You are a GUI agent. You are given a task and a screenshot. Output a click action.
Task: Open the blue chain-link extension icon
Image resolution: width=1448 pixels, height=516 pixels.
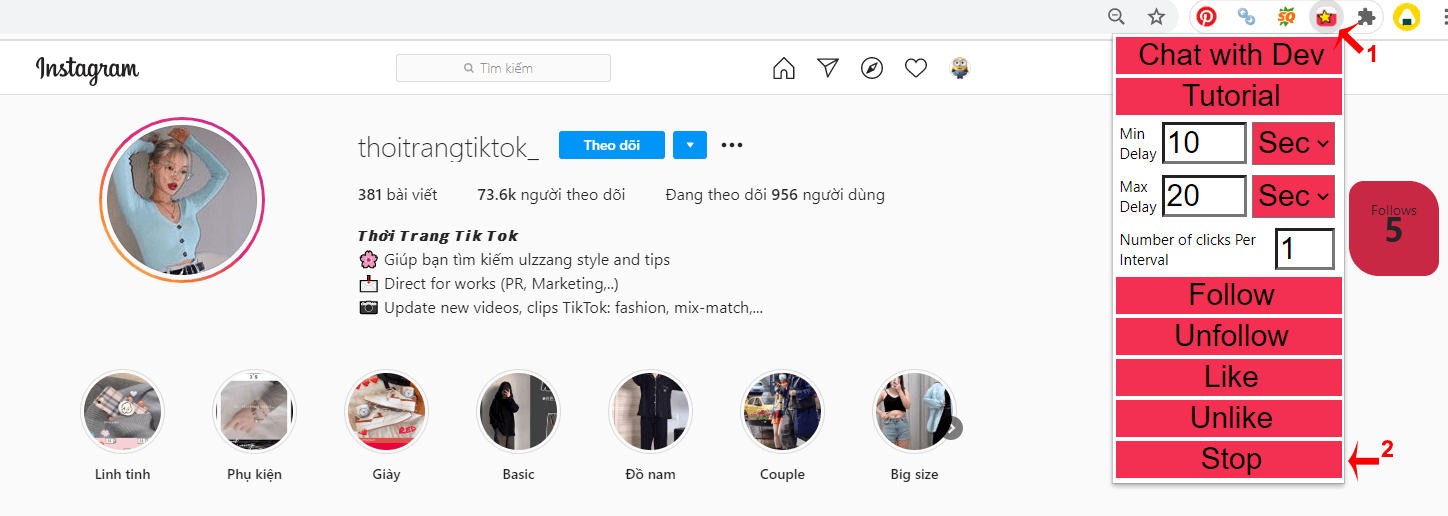pyautogui.click(x=1246, y=16)
